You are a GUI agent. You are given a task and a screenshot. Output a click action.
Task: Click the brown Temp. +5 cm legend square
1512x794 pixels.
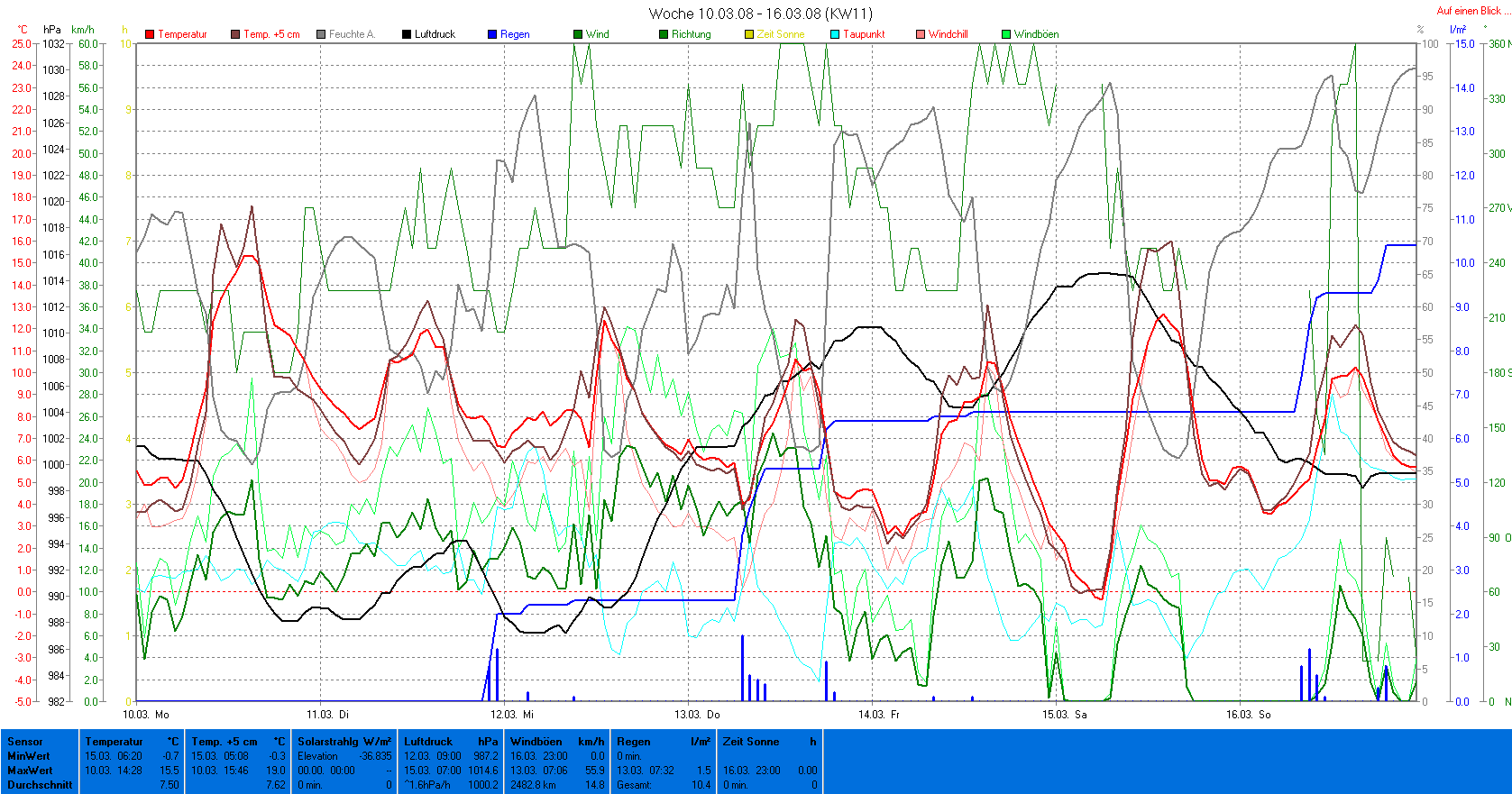click(235, 34)
